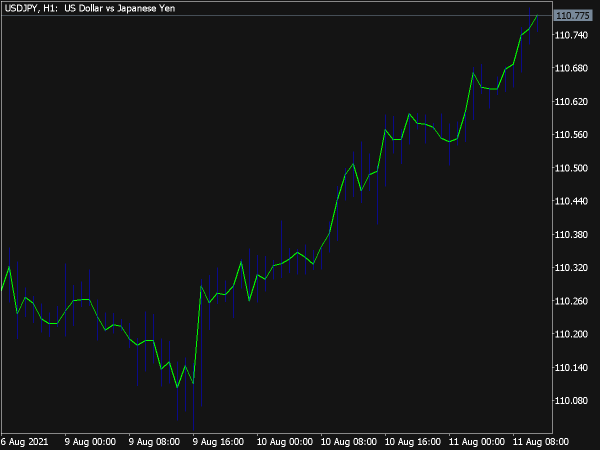Click the 110.140 price axis label

click(571, 368)
